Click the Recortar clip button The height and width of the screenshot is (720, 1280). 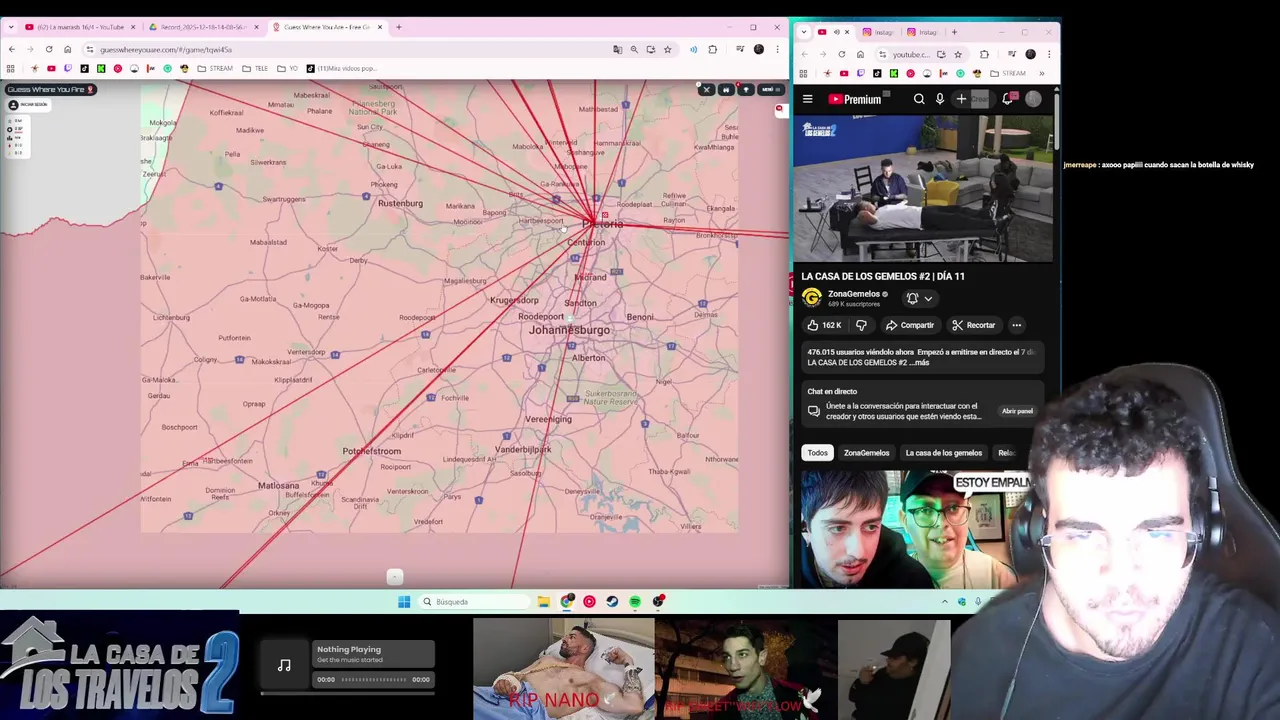pos(973,325)
